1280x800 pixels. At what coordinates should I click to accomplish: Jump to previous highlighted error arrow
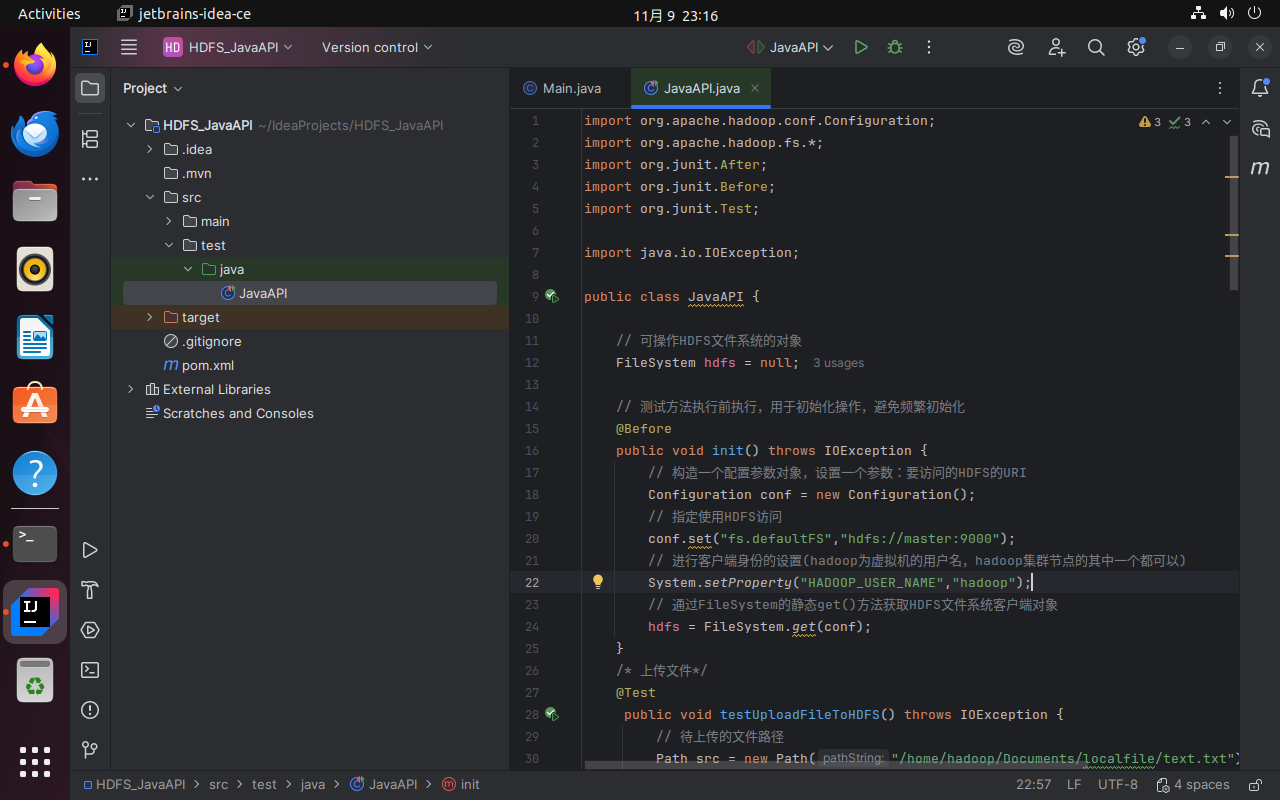point(1205,122)
